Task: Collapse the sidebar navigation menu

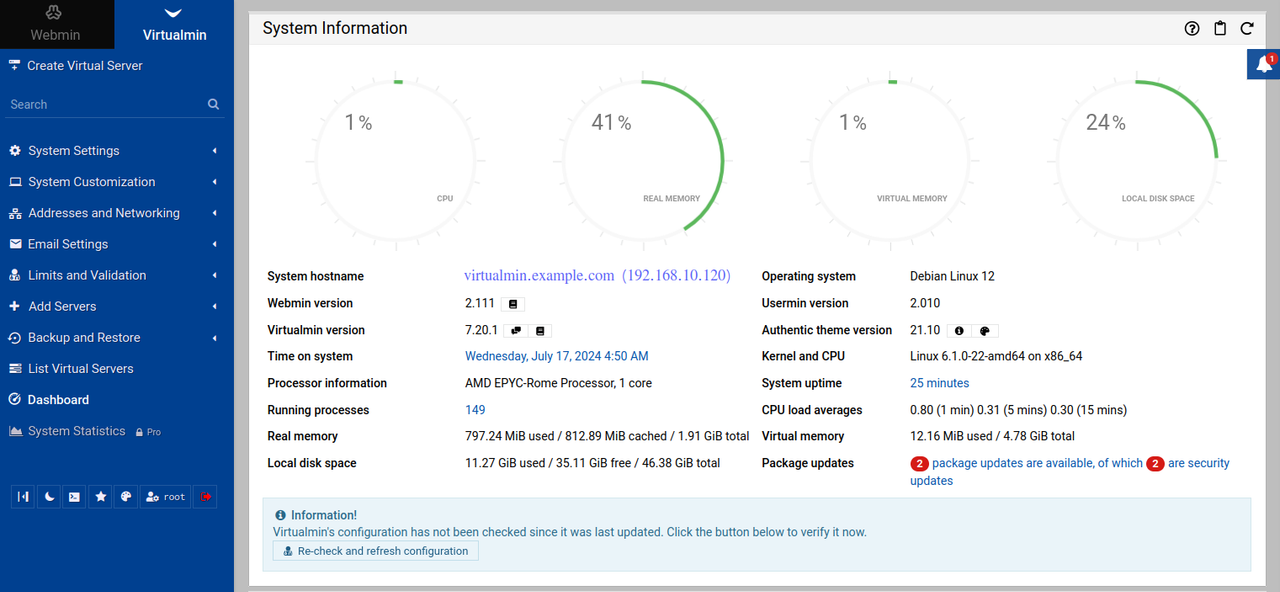Action: (23, 497)
